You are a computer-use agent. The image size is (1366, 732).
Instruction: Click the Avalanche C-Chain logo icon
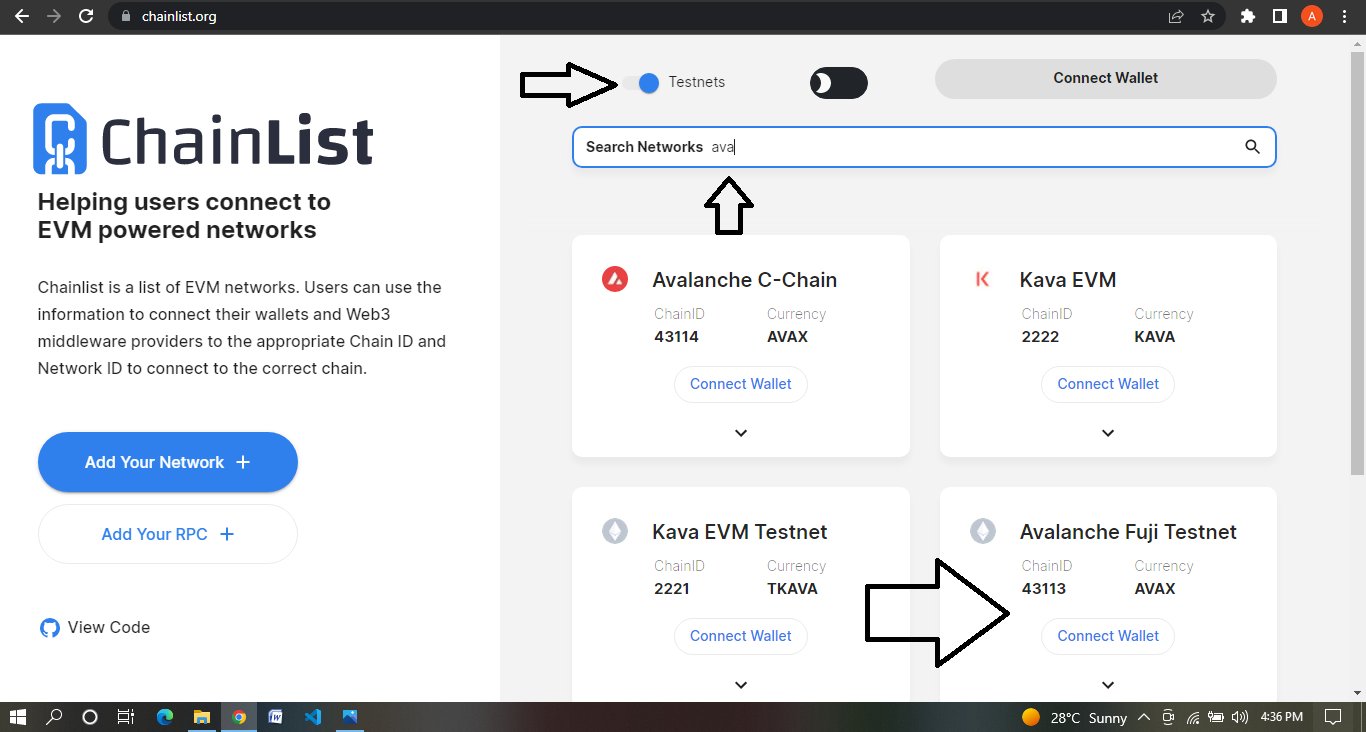point(615,280)
